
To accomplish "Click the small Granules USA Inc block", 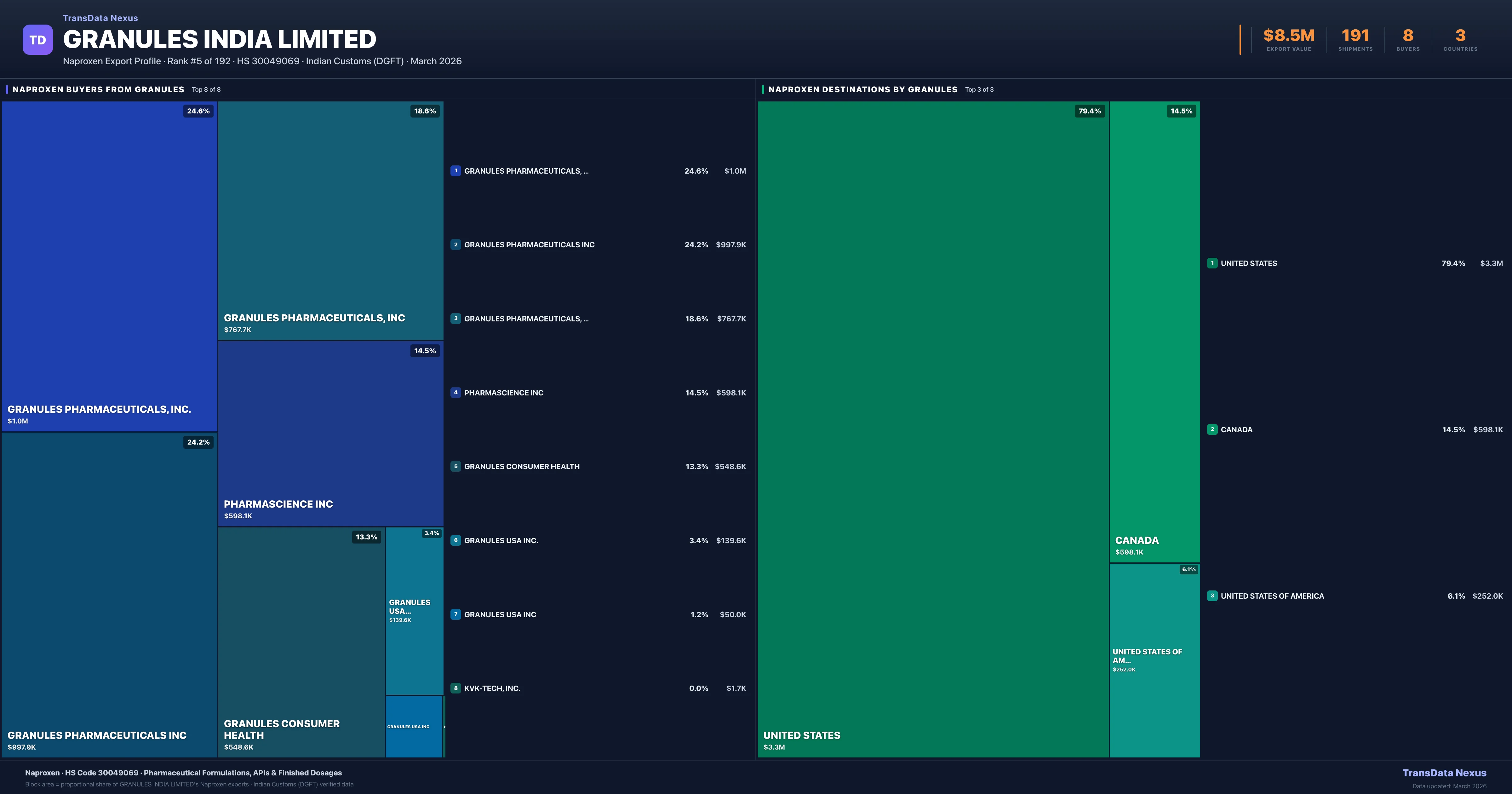I will coord(413,727).
